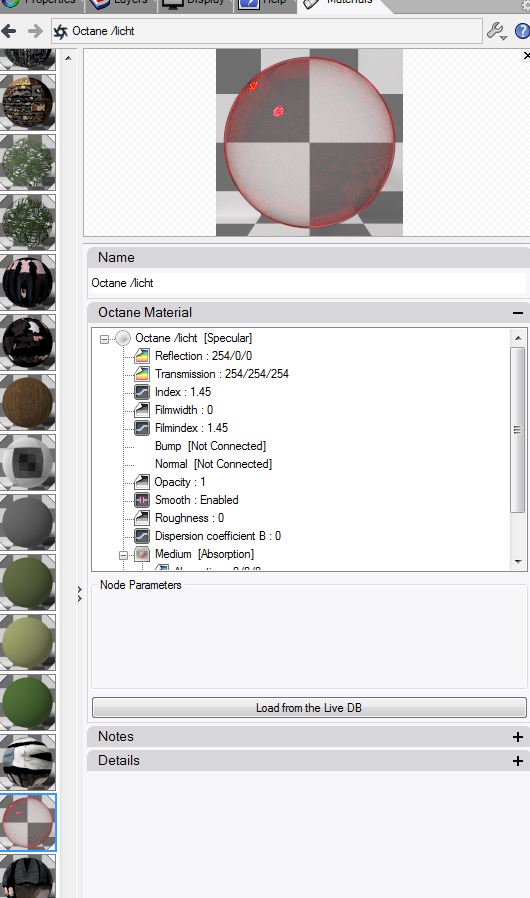Select the Roughness : 0 row
The height and width of the screenshot is (898, 530).
pos(190,518)
